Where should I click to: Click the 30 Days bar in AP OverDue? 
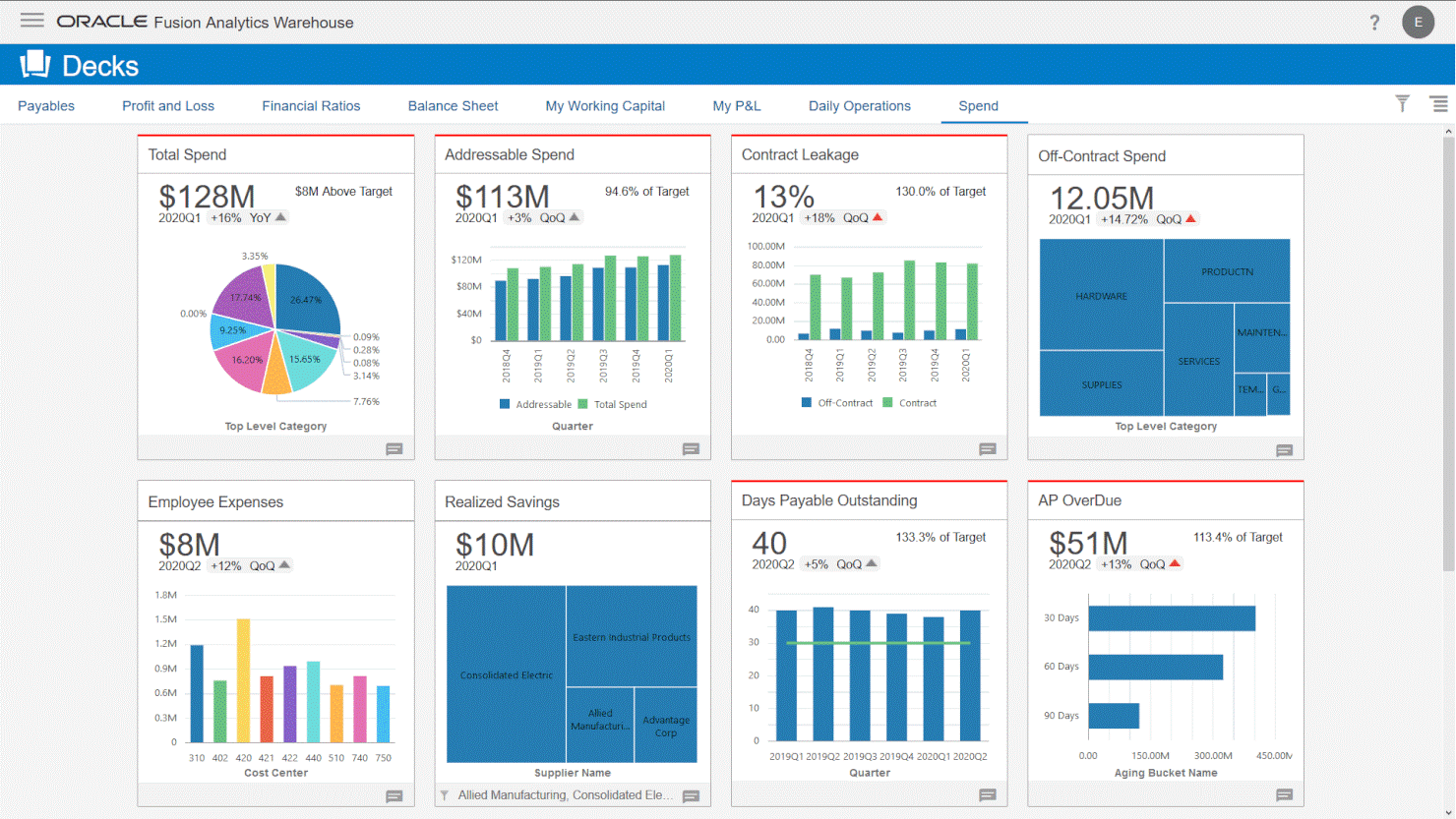click(1171, 618)
